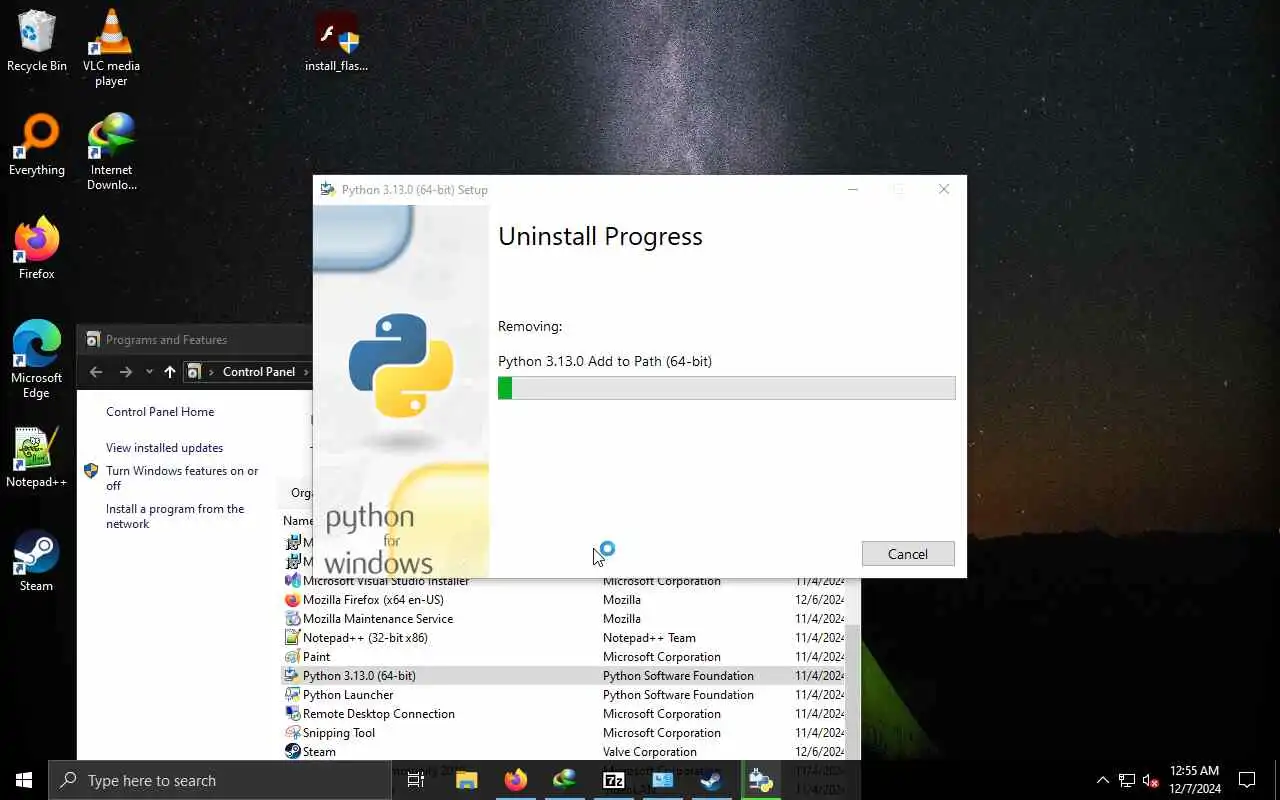Viewport: 1280px width, 800px height.
Task: Open the network status tray icon
Action: point(1127,780)
